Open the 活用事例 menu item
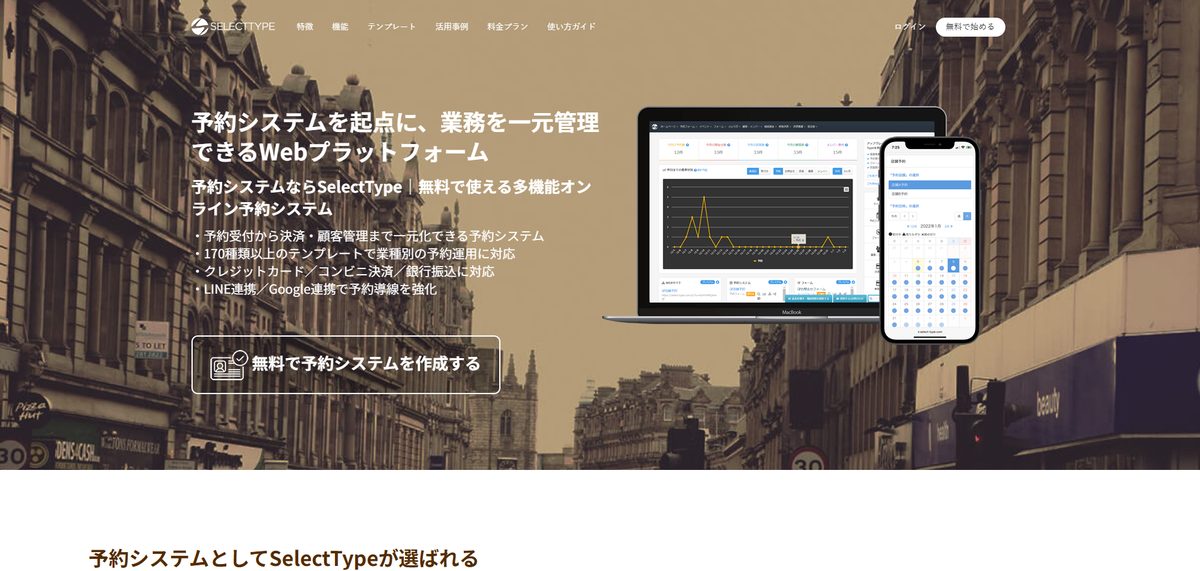Screen dimensions: 1200x571 click(451, 27)
